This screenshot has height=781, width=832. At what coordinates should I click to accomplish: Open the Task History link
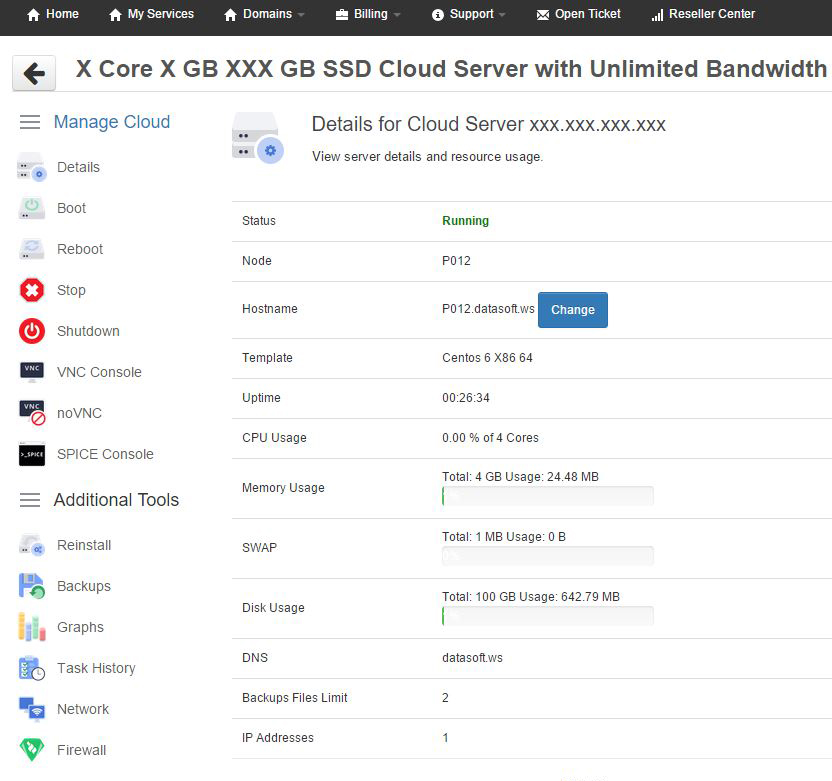tap(96, 668)
